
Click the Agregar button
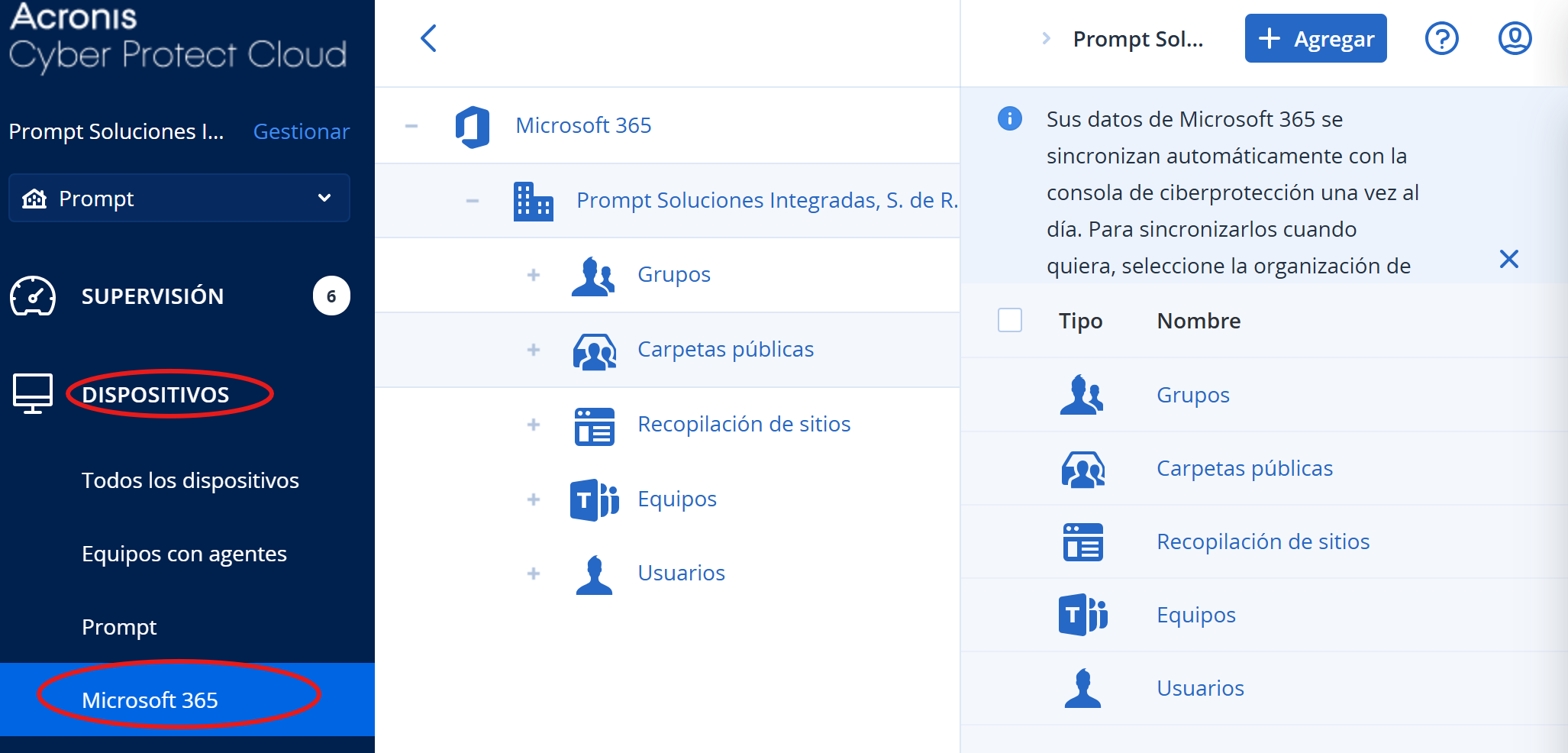[1315, 38]
